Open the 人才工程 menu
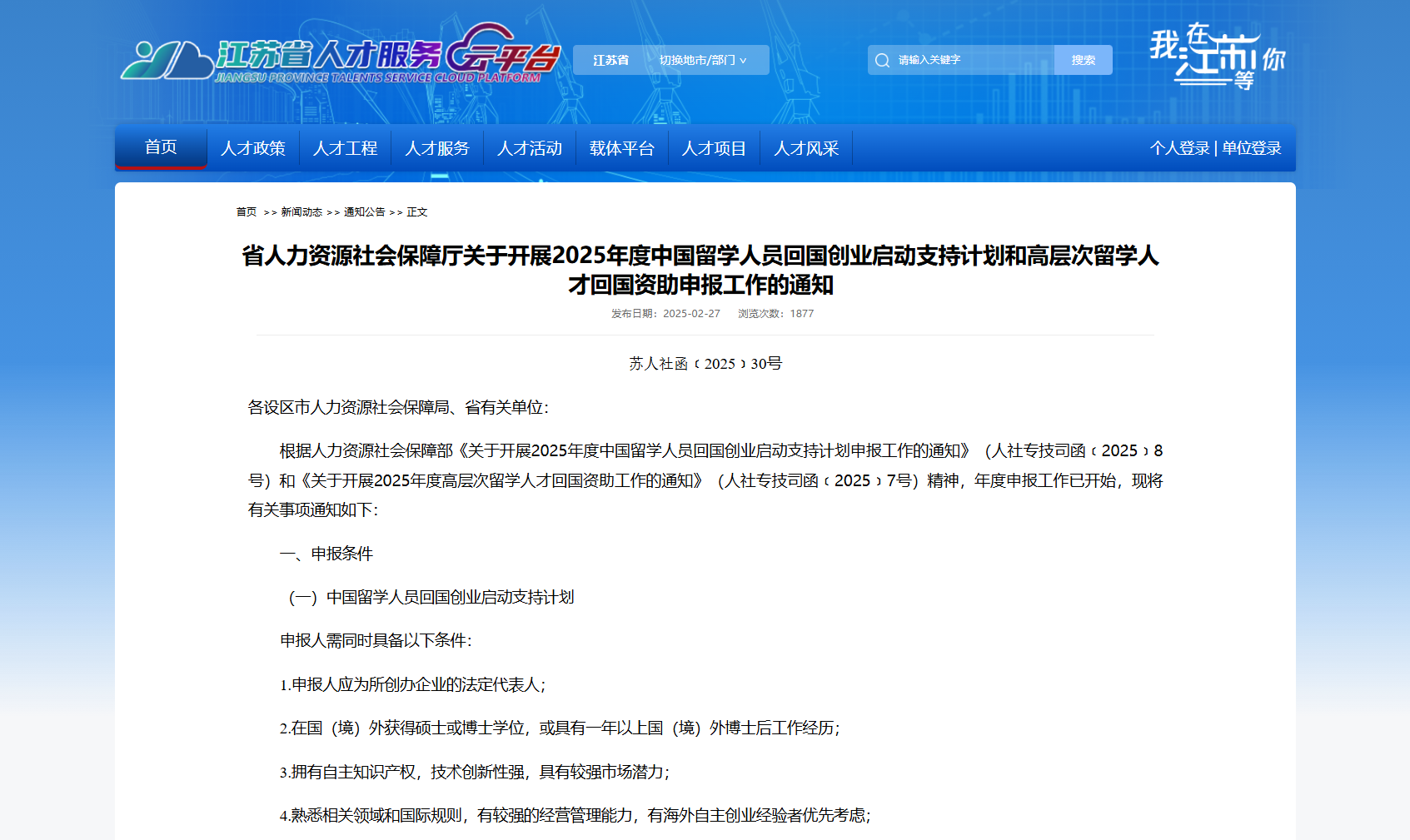This screenshot has height=840, width=1410. click(346, 147)
